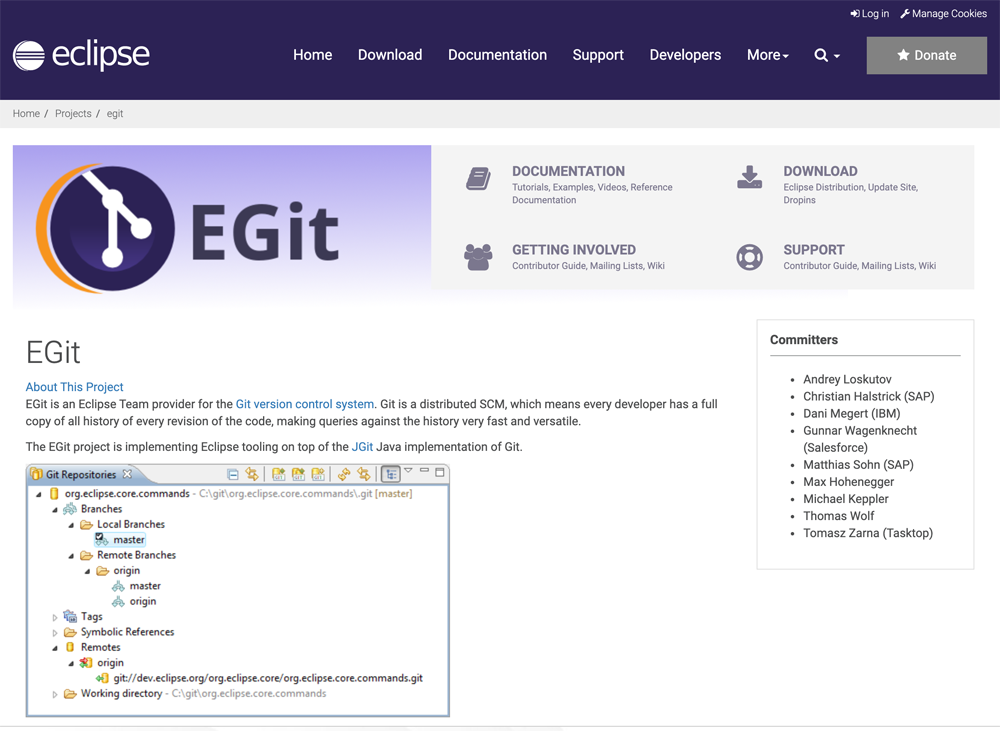1000x731 pixels.
Task: Click committer name Thomas Wolf
Action: [839, 515]
